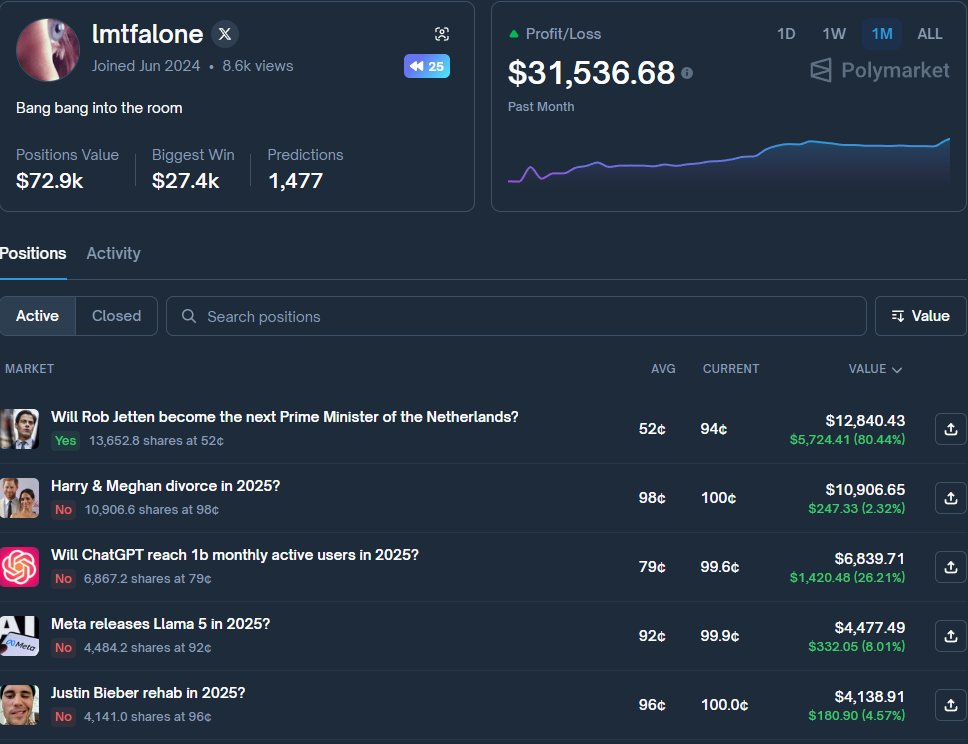This screenshot has height=744, width=968.
Task: Select the 1M time range
Action: pos(882,34)
